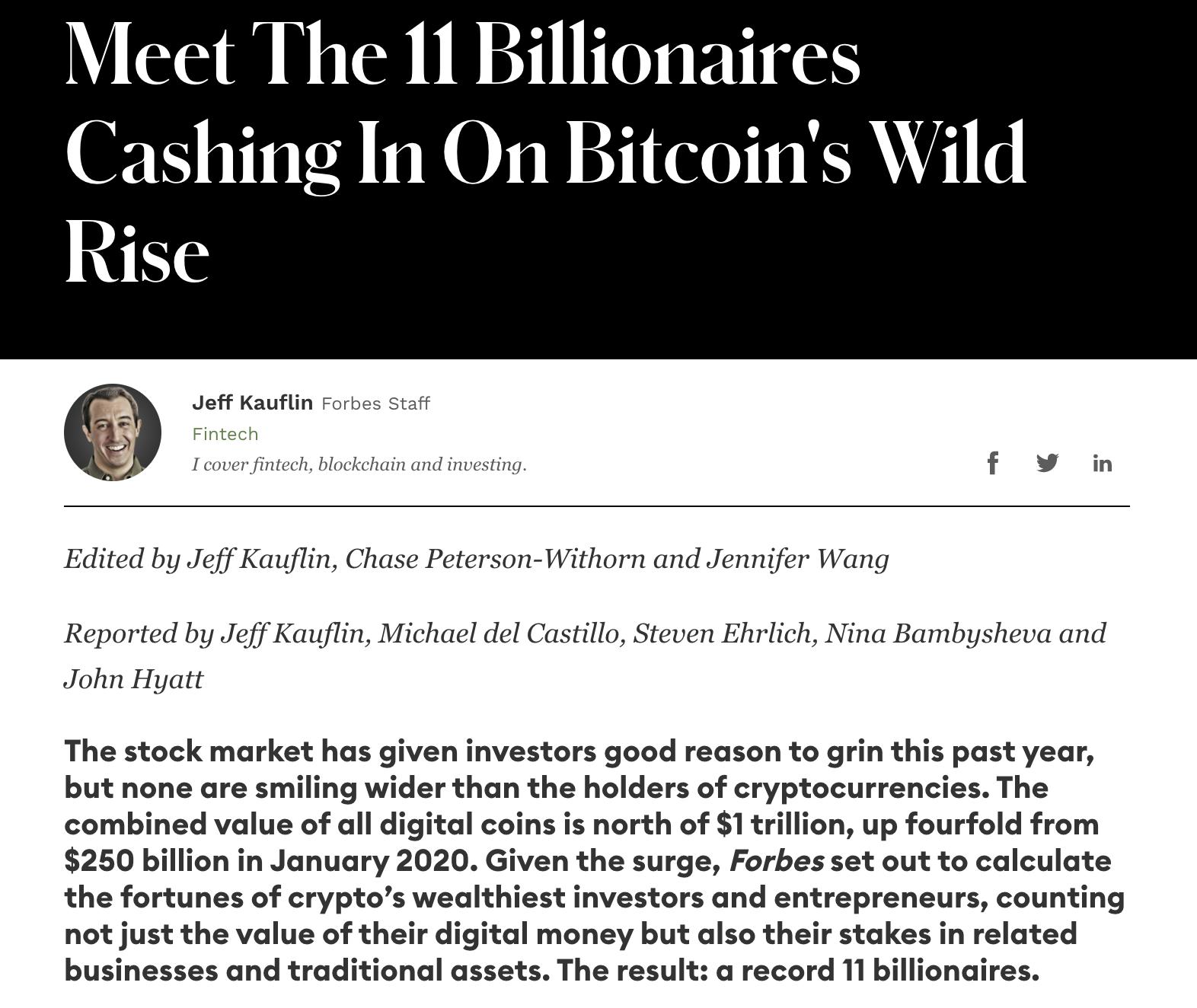Click the 'Edited by' byline
This screenshot has width=1197, height=1008.
click(478, 558)
